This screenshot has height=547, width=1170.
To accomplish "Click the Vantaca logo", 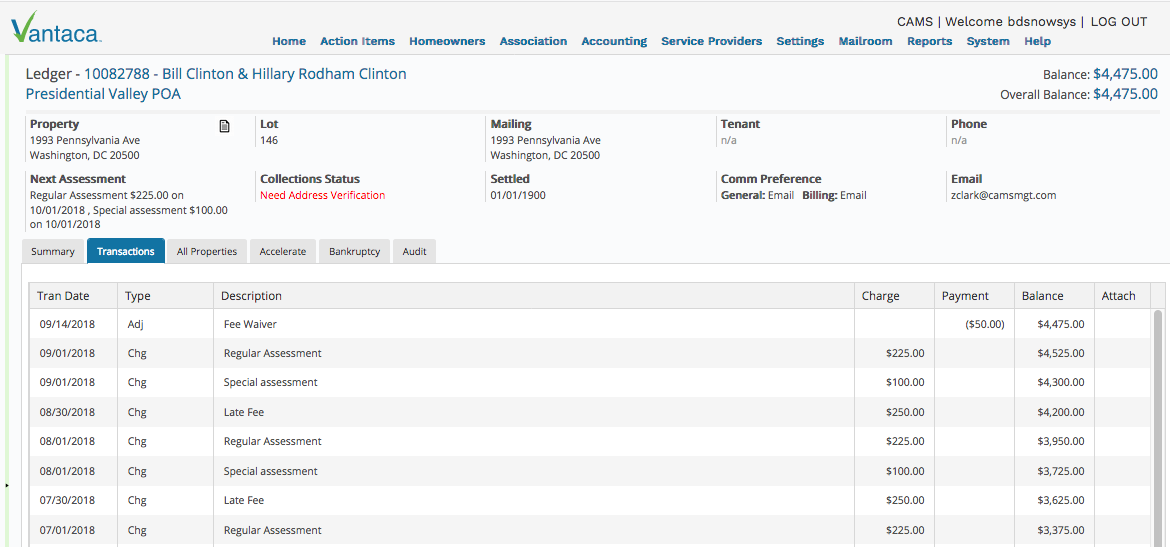I will 56,28.
